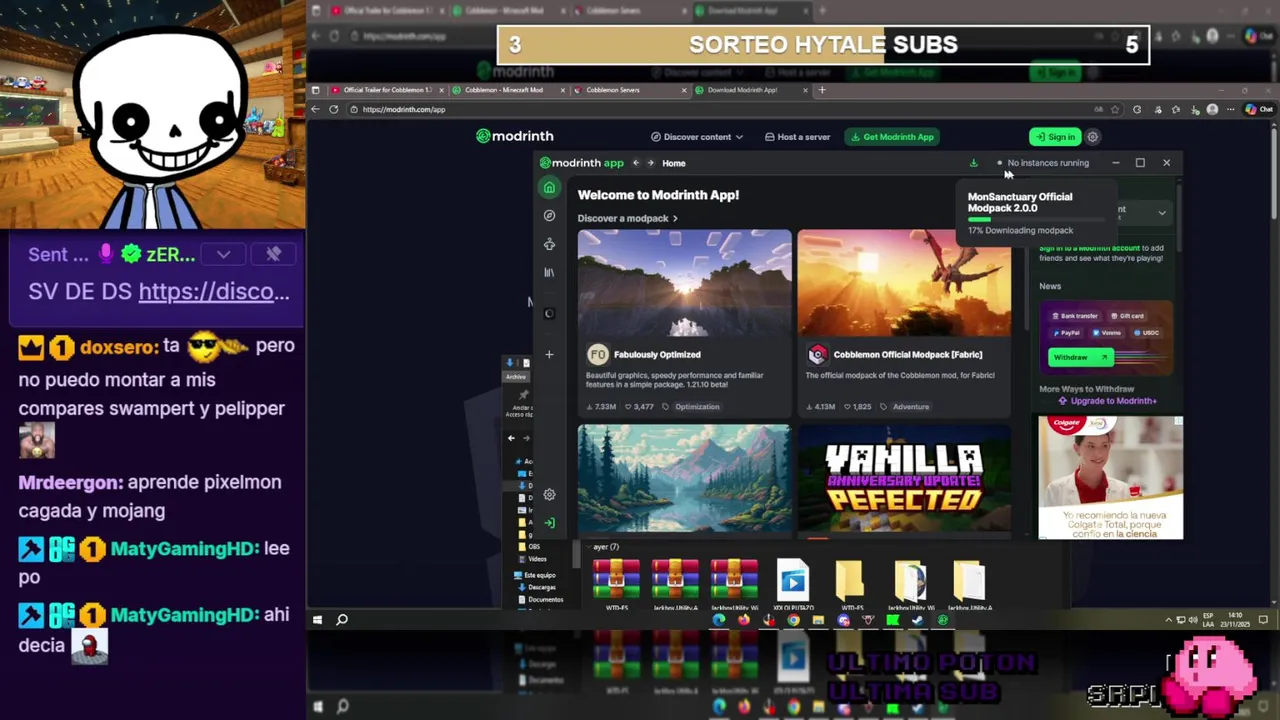Click the green Sign in button
This screenshot has width=1280, height=720.
point(1054,137)
